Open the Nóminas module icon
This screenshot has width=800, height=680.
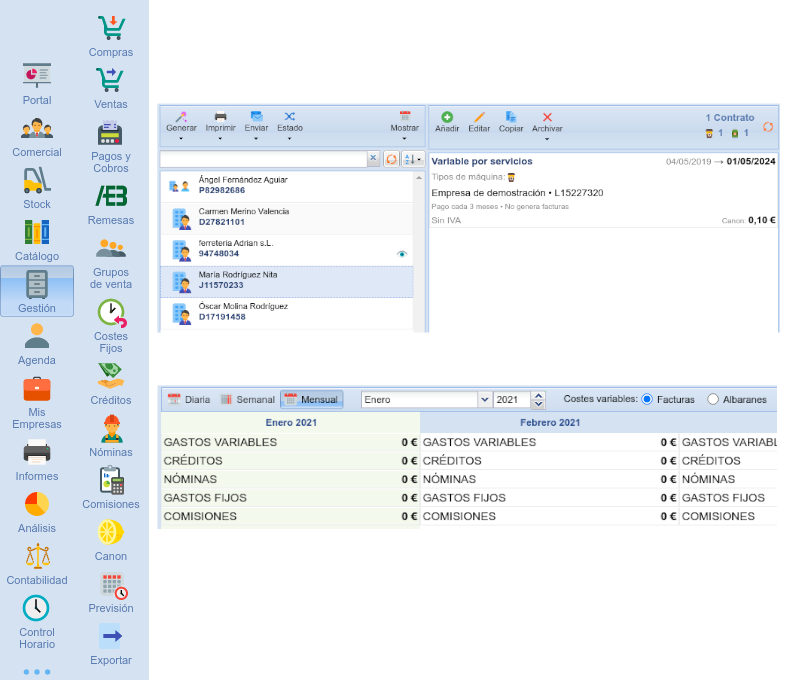pos(111,429)
